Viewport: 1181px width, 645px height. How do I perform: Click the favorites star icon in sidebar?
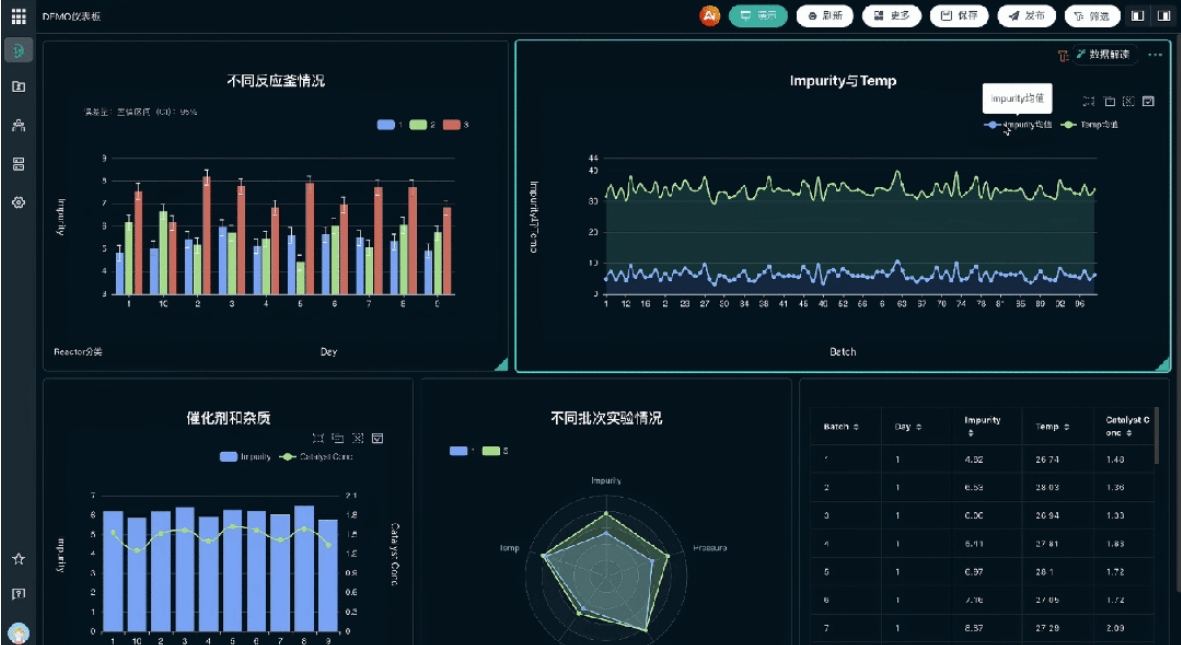click(x=18, y=559)
